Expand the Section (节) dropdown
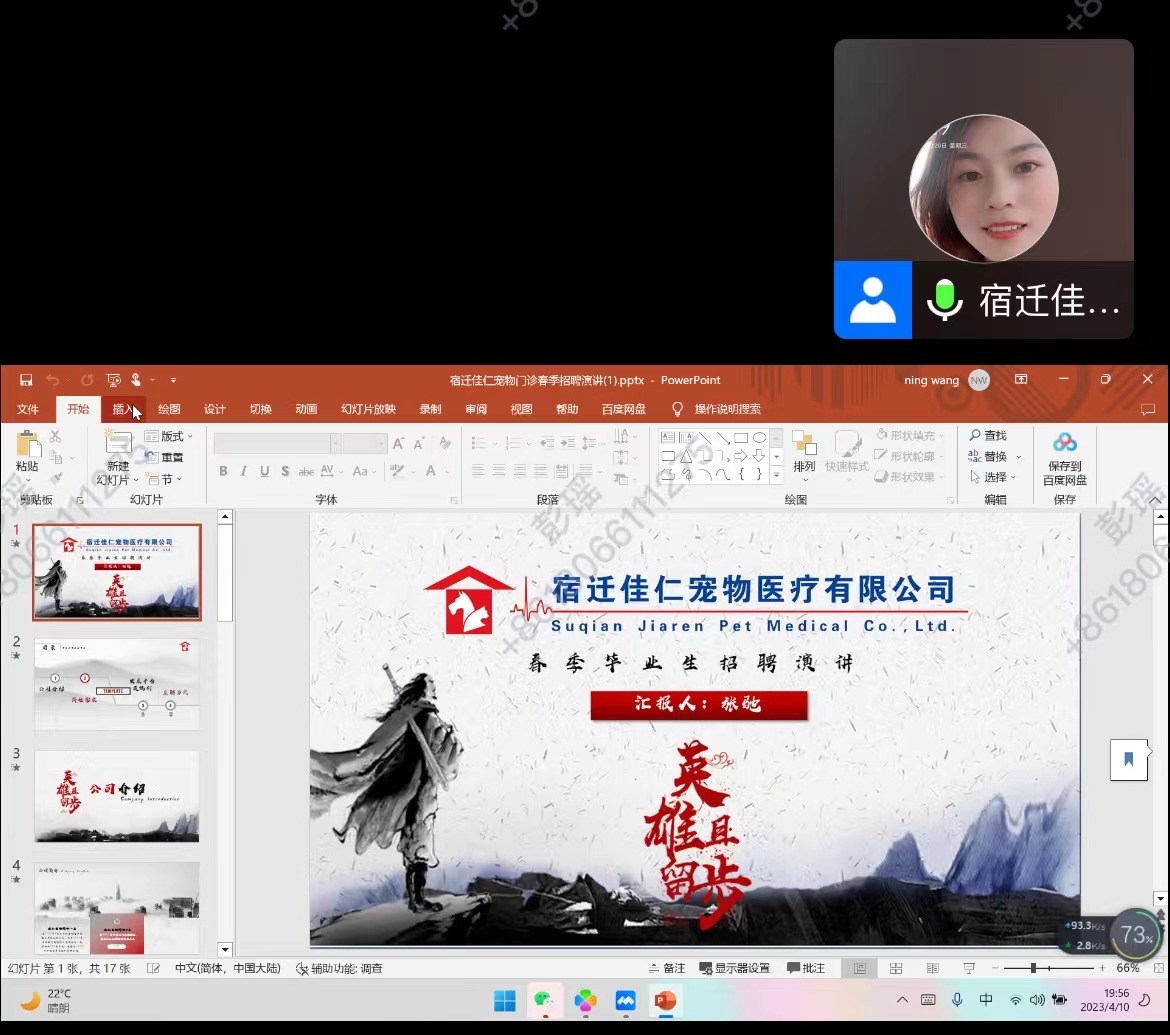The image size is (1170, 1035). (164, 480)
